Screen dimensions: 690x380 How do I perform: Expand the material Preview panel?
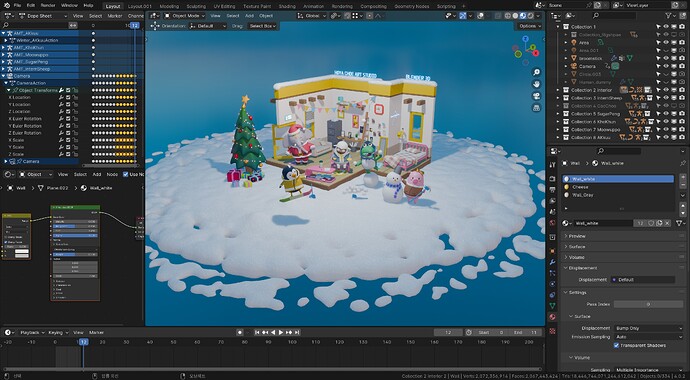[623, 236]
